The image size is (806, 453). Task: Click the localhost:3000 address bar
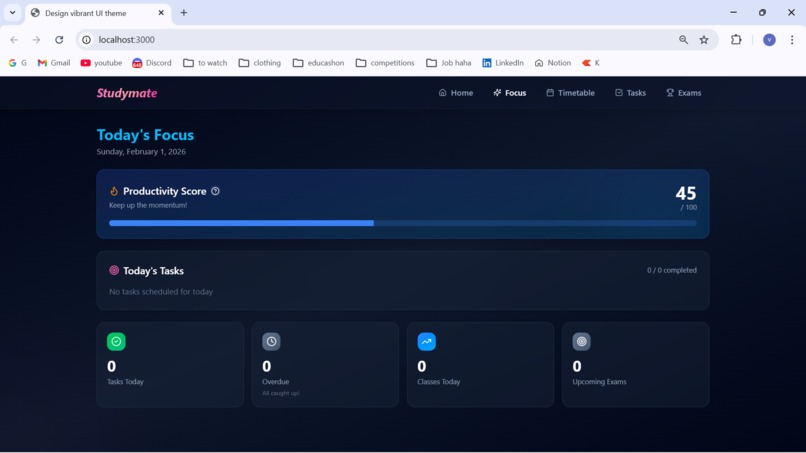[x=397, y=40]
